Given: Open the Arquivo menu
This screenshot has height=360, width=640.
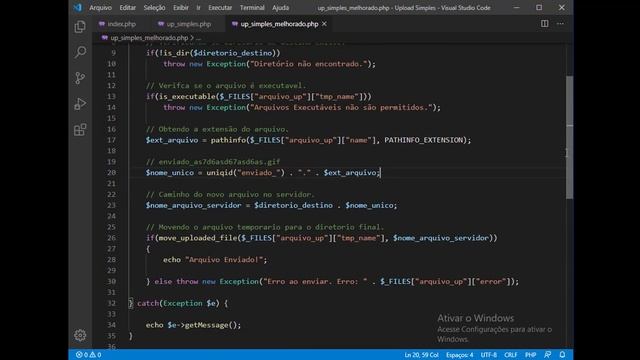Looking at the screenshot, I should click(100, 8).
